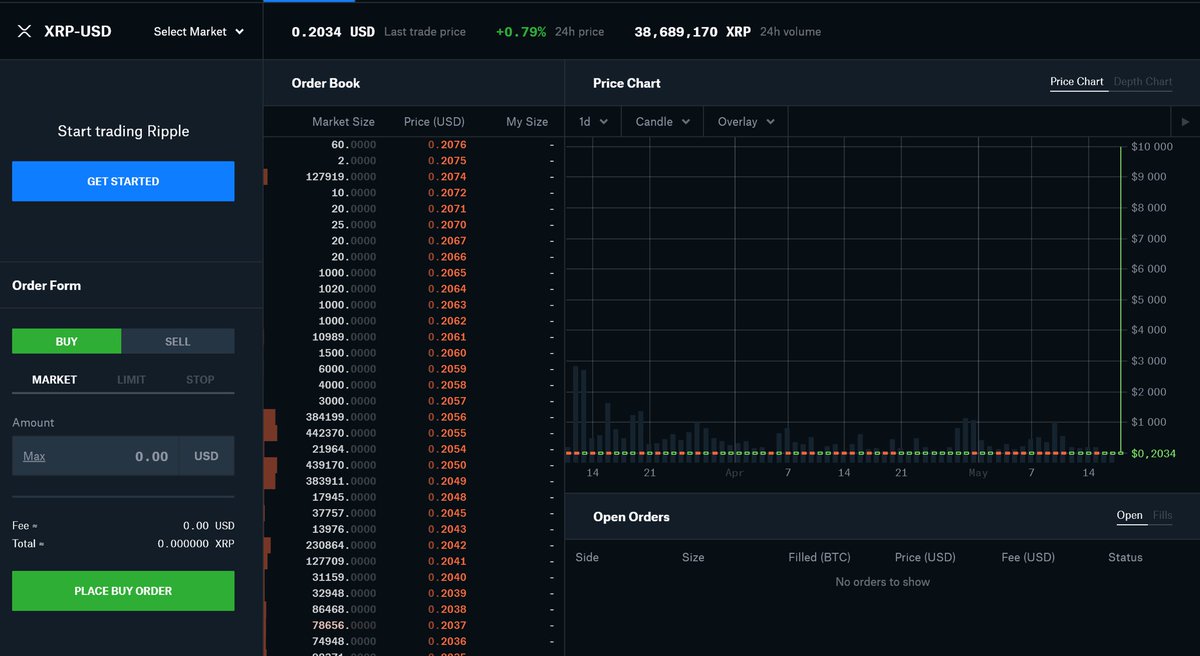Select the order book price 0.2055
The height and width of the screenshot is (656, 1200).
pos(447,433)
